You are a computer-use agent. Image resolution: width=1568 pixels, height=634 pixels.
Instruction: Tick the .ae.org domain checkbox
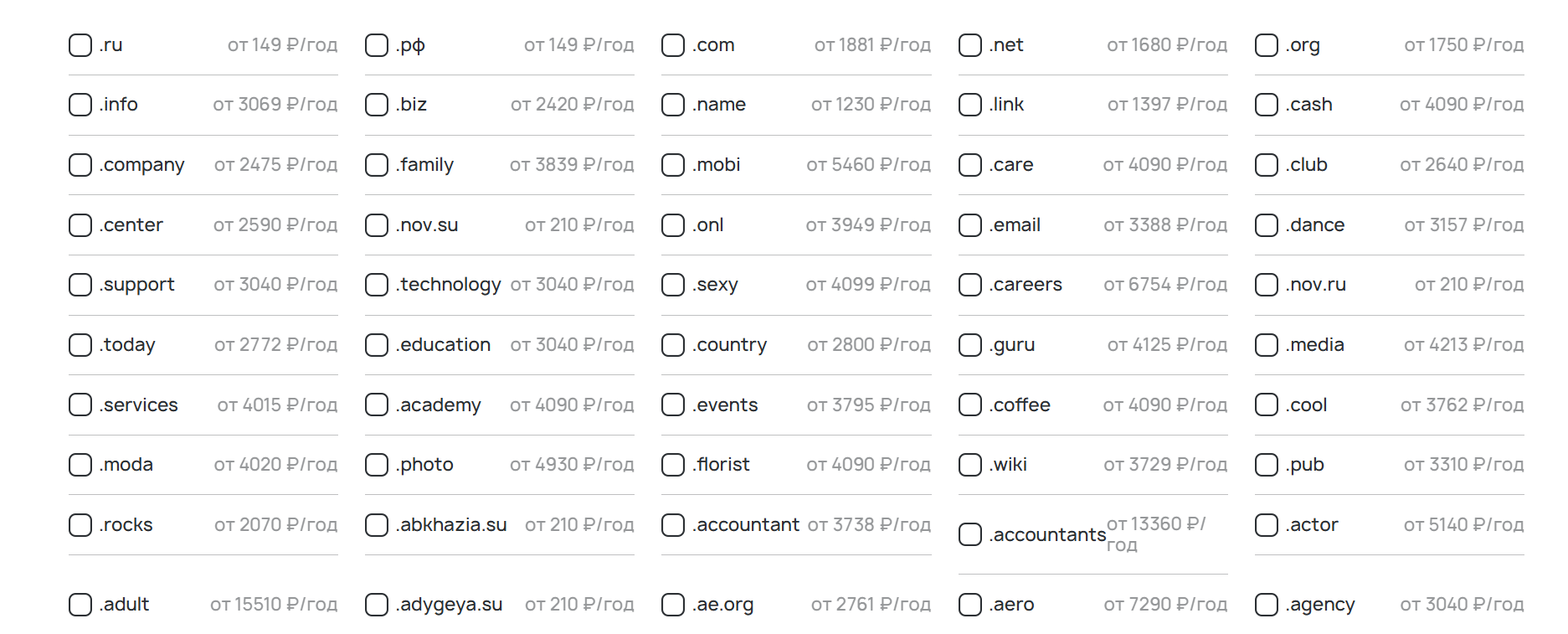point(673,605)
